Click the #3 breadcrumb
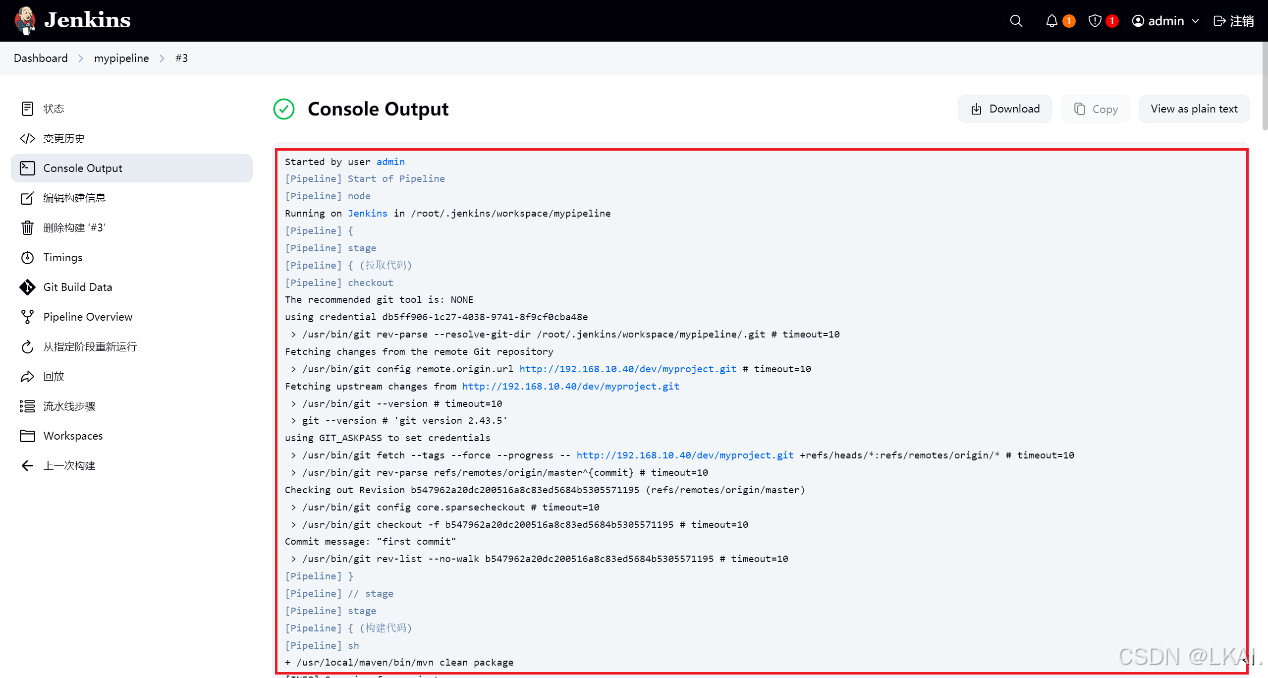Viewport: 1268px width, 678px height. [182, 58]
